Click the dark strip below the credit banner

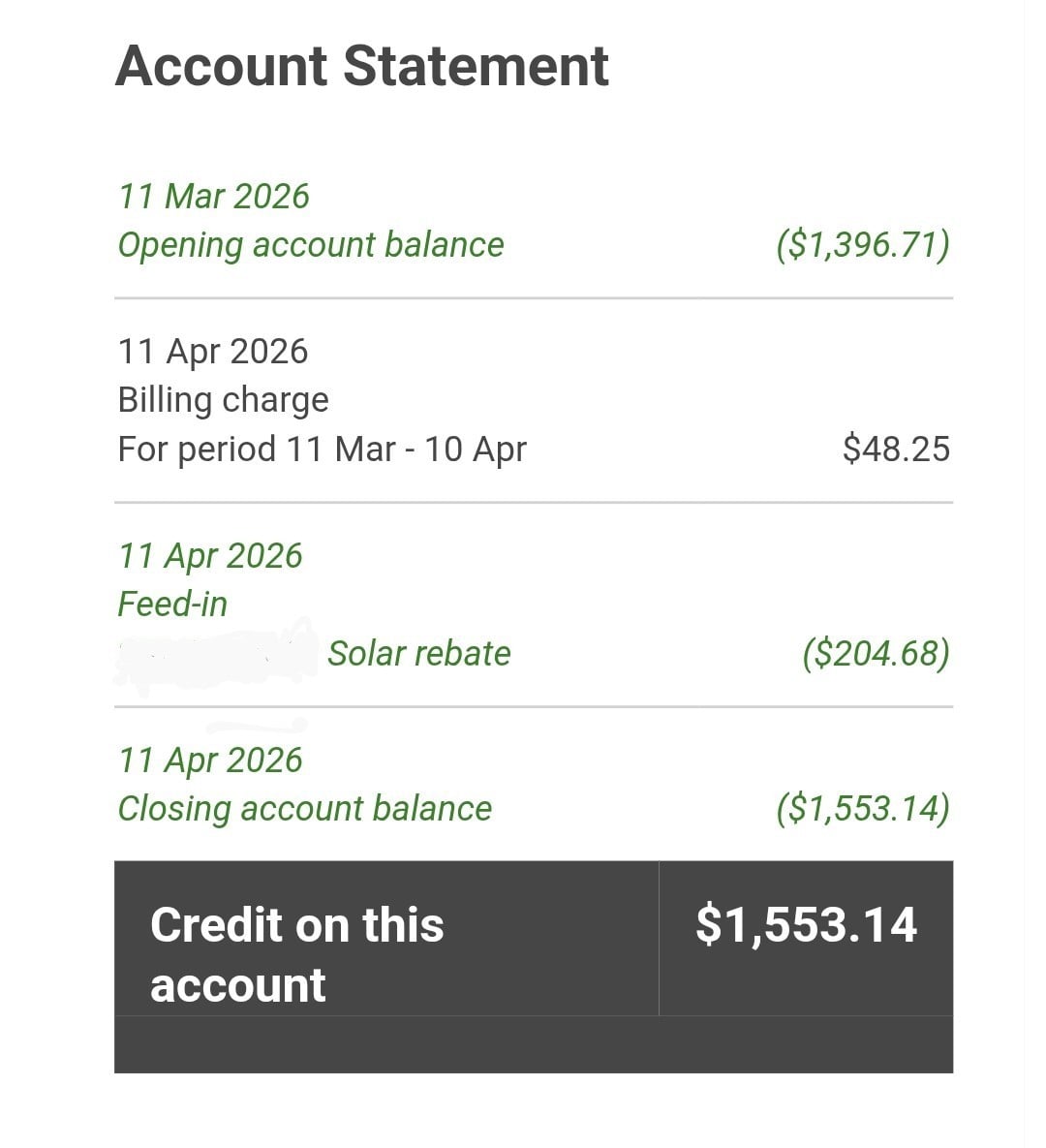point(533,1044)
